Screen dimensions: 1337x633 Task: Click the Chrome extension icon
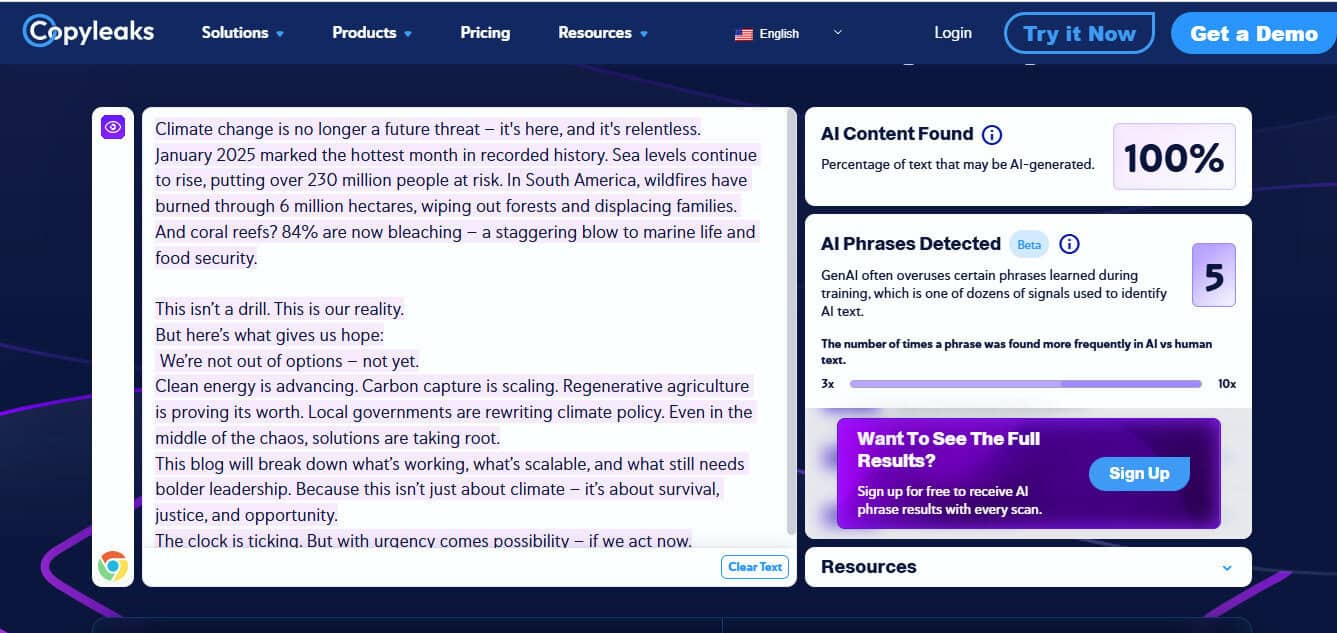click(x=113, y=566)
